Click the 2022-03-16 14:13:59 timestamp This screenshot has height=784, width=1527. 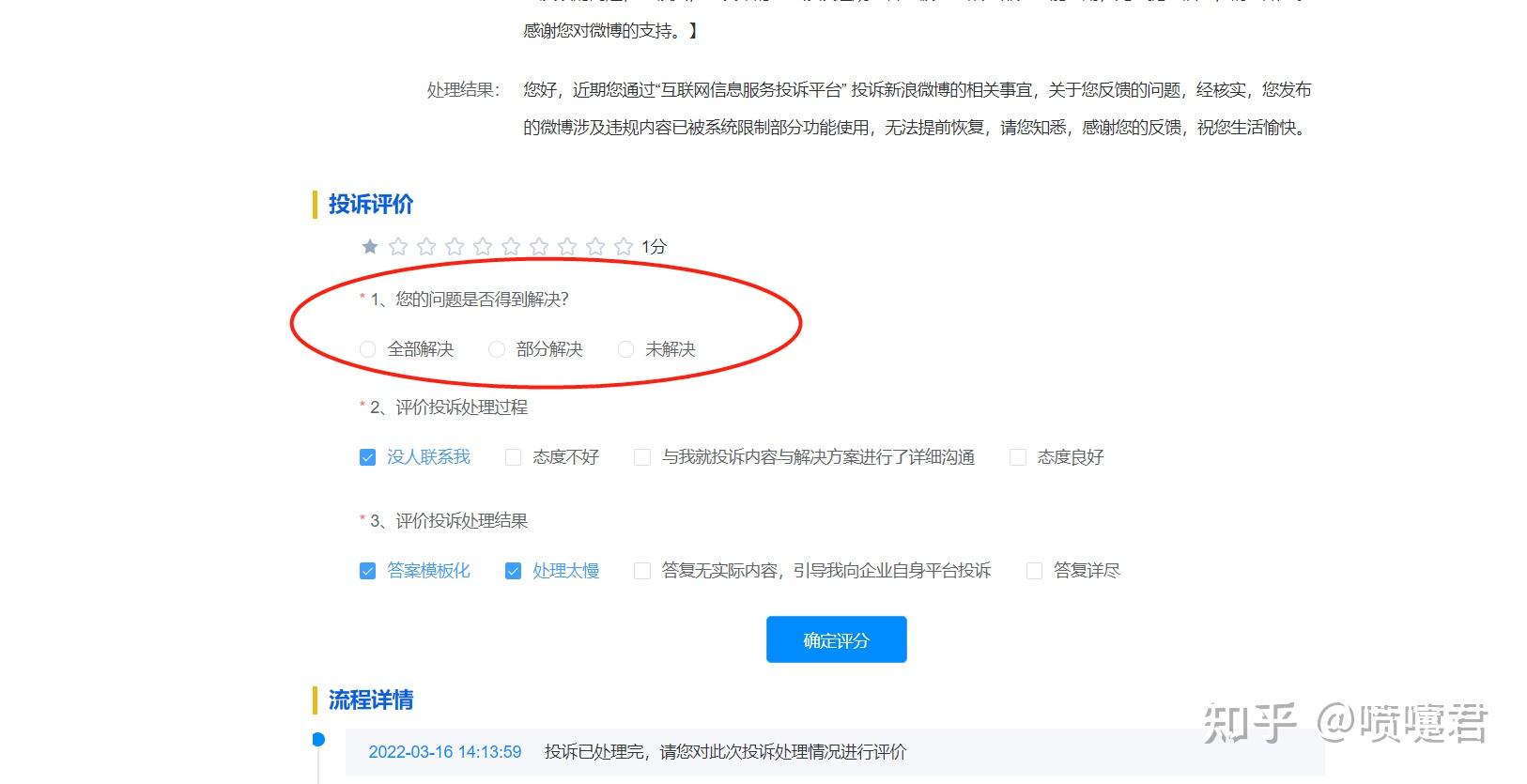click(445, 752)
